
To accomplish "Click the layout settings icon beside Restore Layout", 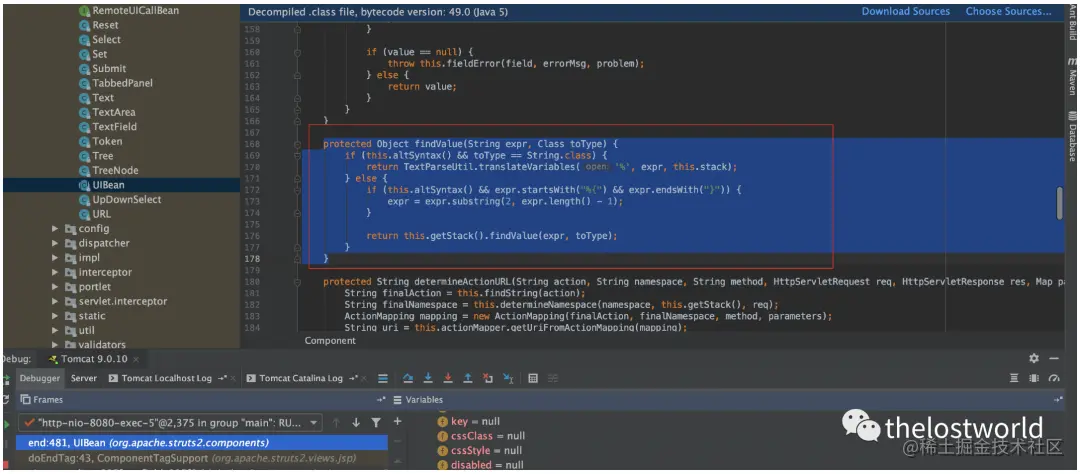I will [1034, 378].
